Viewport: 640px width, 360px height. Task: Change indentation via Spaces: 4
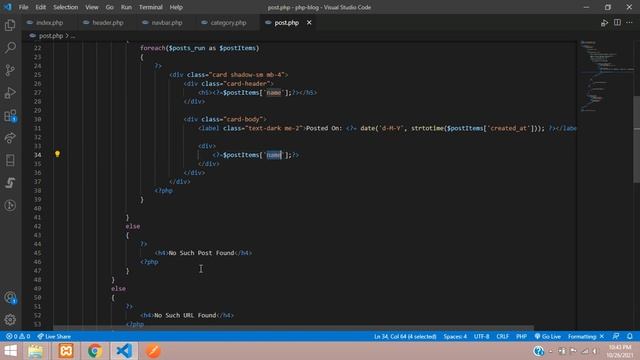455,336
